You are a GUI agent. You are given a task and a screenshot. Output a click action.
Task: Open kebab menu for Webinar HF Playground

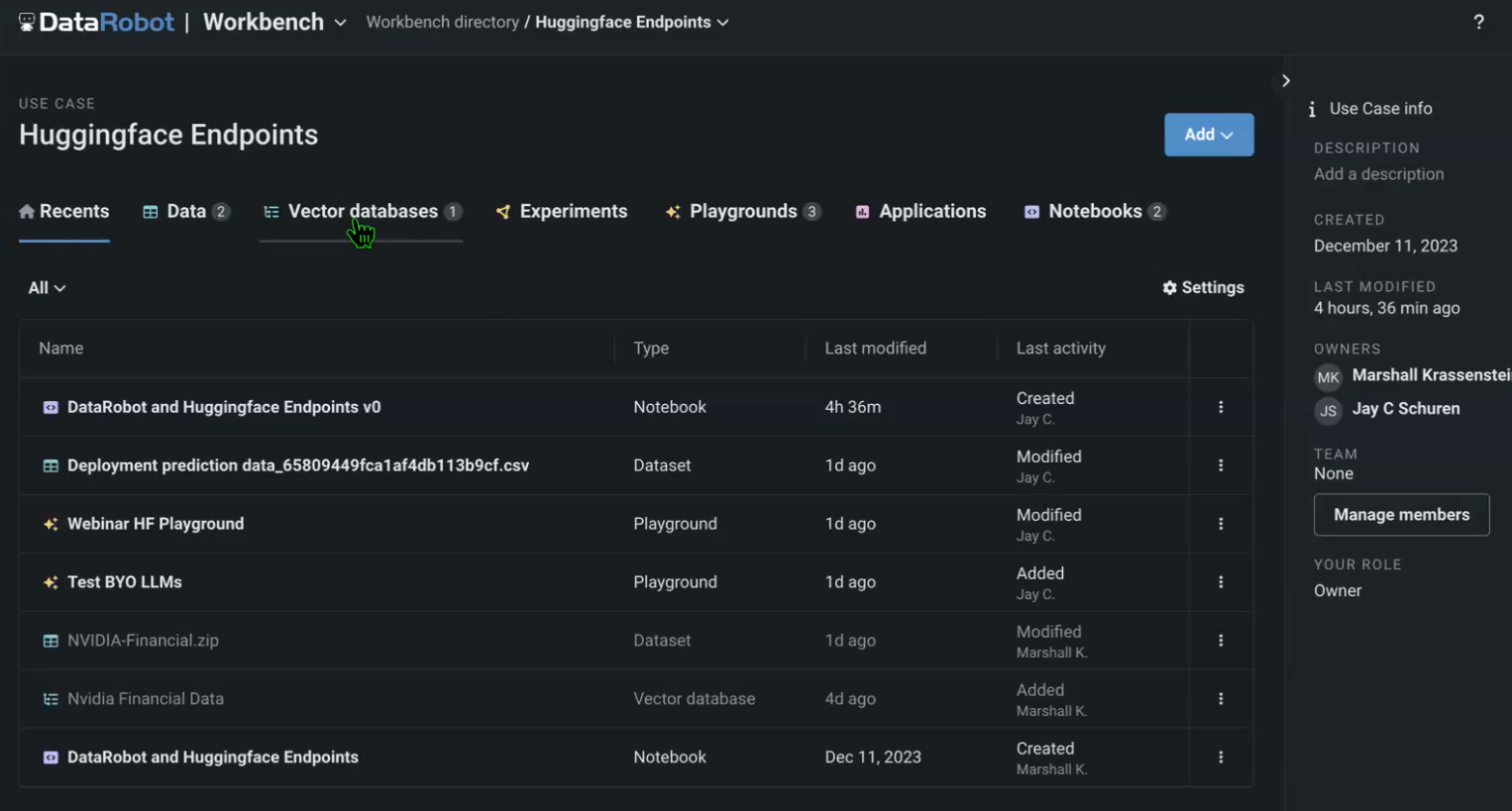click(1221, 524)
